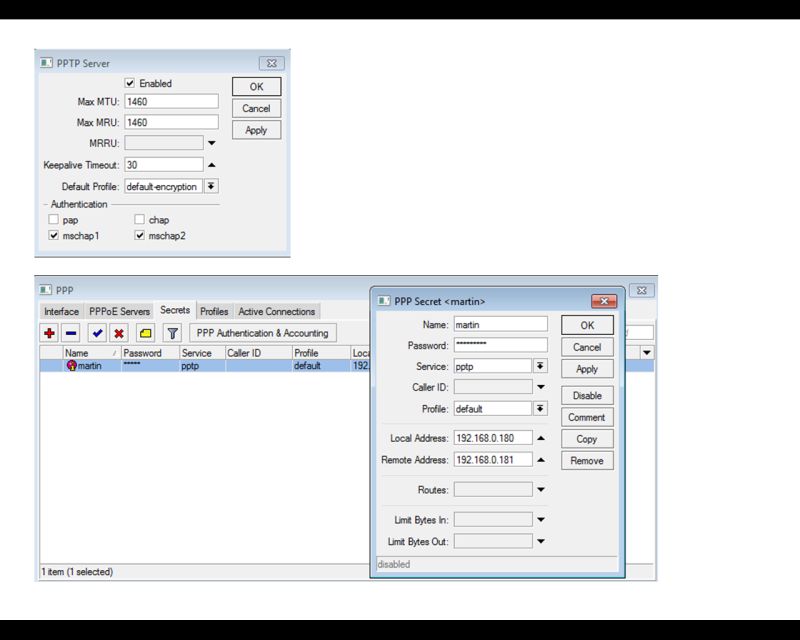The image size is (800, 640).
Task: Click the red X disable icon
Action: tap(119, 333)
